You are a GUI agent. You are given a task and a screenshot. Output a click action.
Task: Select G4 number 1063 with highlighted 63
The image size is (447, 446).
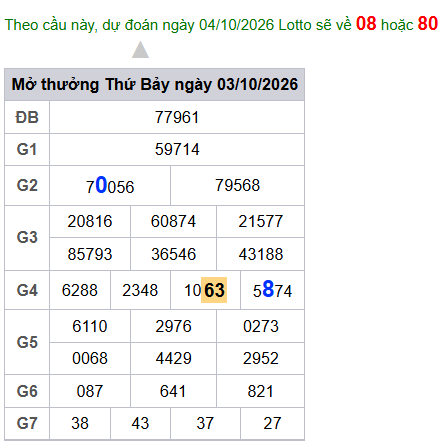205,290
